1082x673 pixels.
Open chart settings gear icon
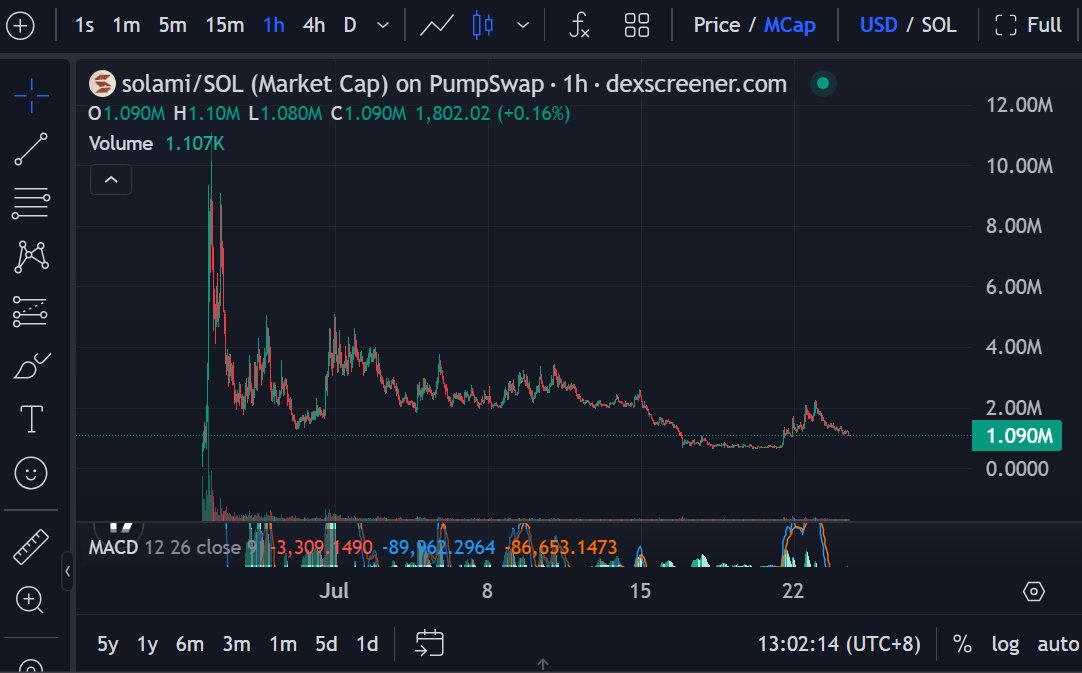[1034, 592]
